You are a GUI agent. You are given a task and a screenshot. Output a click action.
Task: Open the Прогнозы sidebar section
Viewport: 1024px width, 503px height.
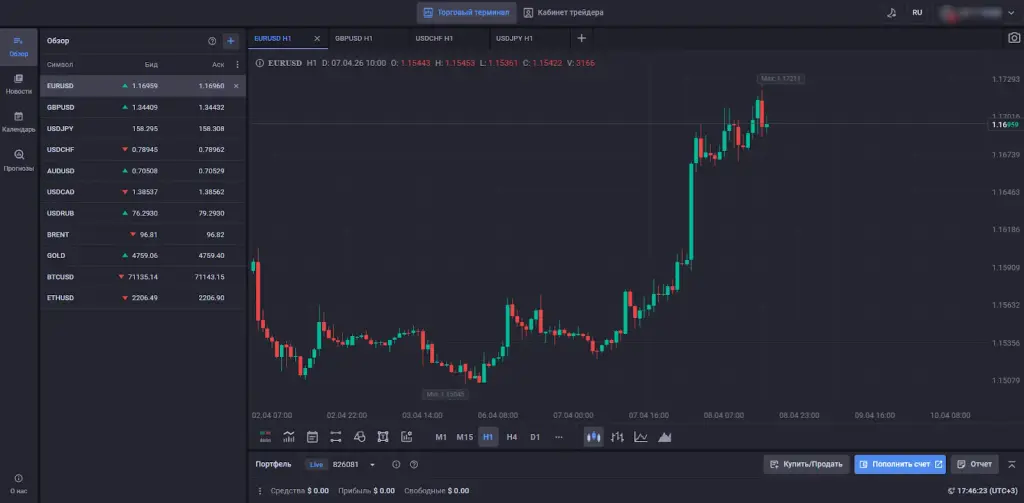point(19,161)
